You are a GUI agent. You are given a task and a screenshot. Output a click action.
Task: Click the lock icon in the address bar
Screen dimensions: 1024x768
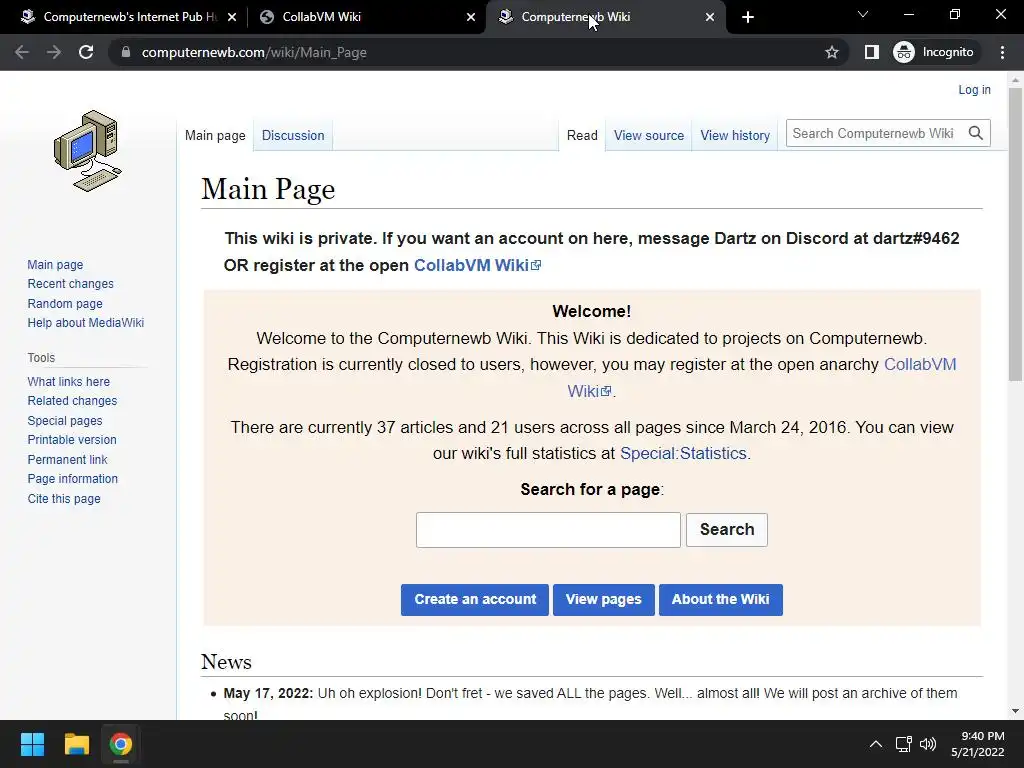(126, 52)
